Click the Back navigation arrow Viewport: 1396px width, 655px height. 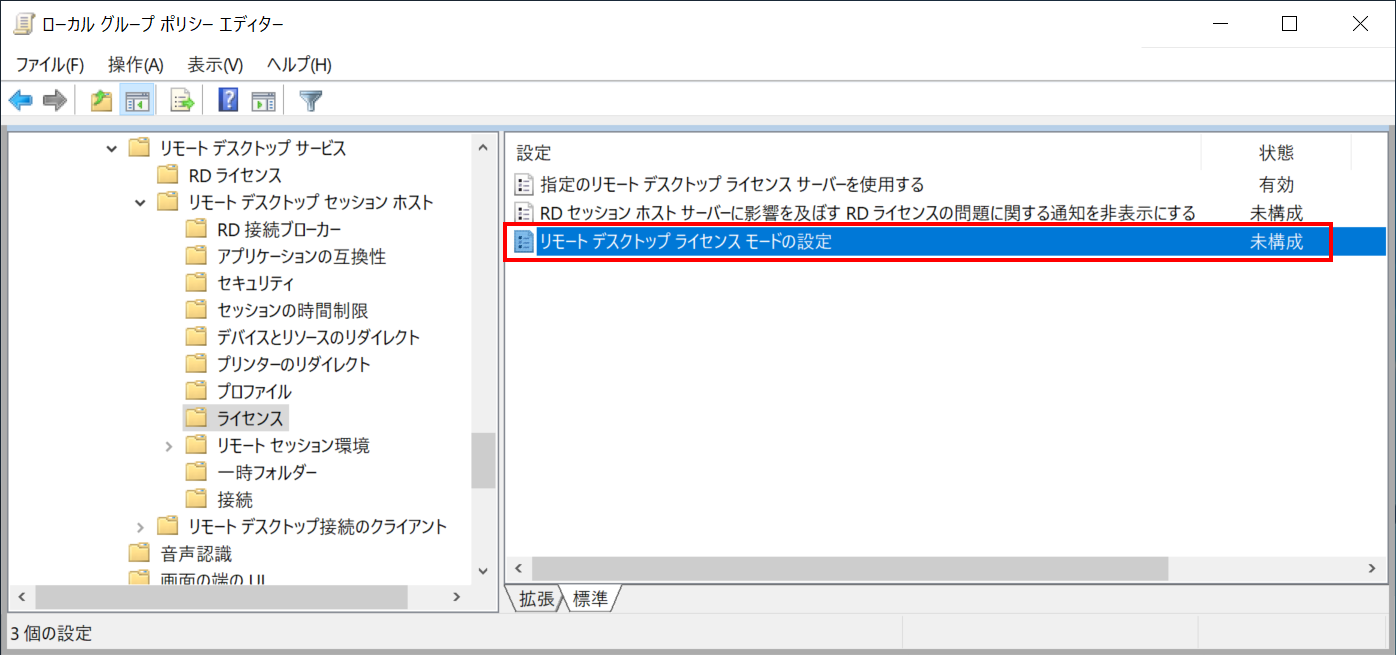[x=21, y=98]
